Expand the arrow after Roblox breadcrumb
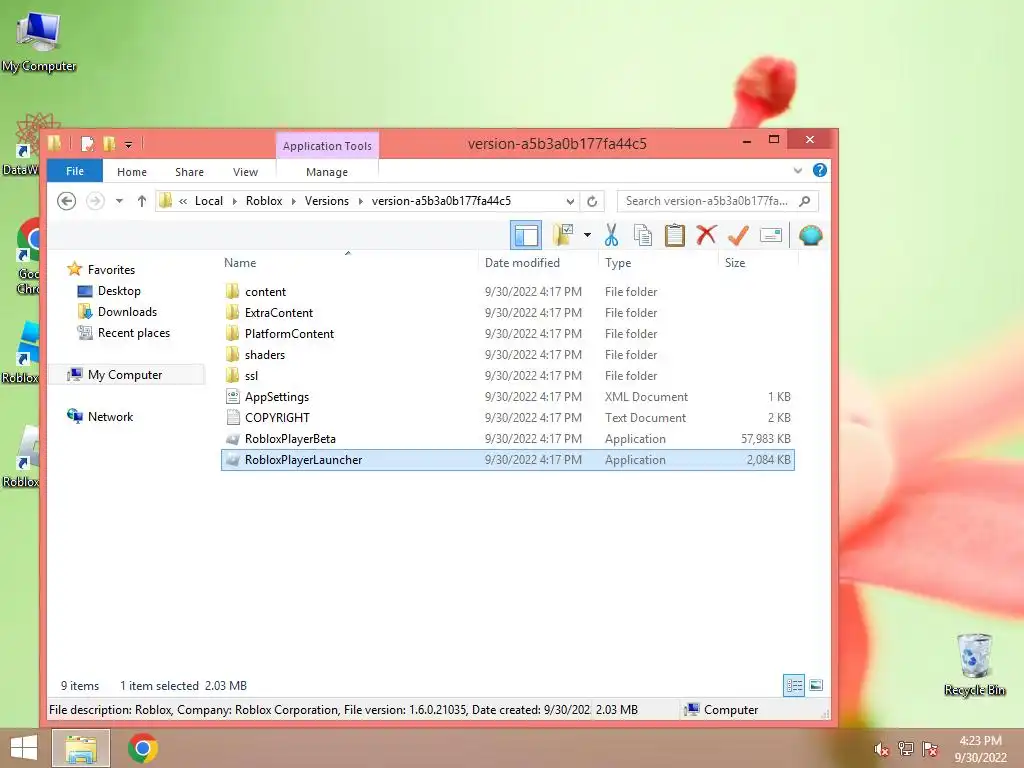The height and width of the screenshot is (768, 1024). pos(293,201)
